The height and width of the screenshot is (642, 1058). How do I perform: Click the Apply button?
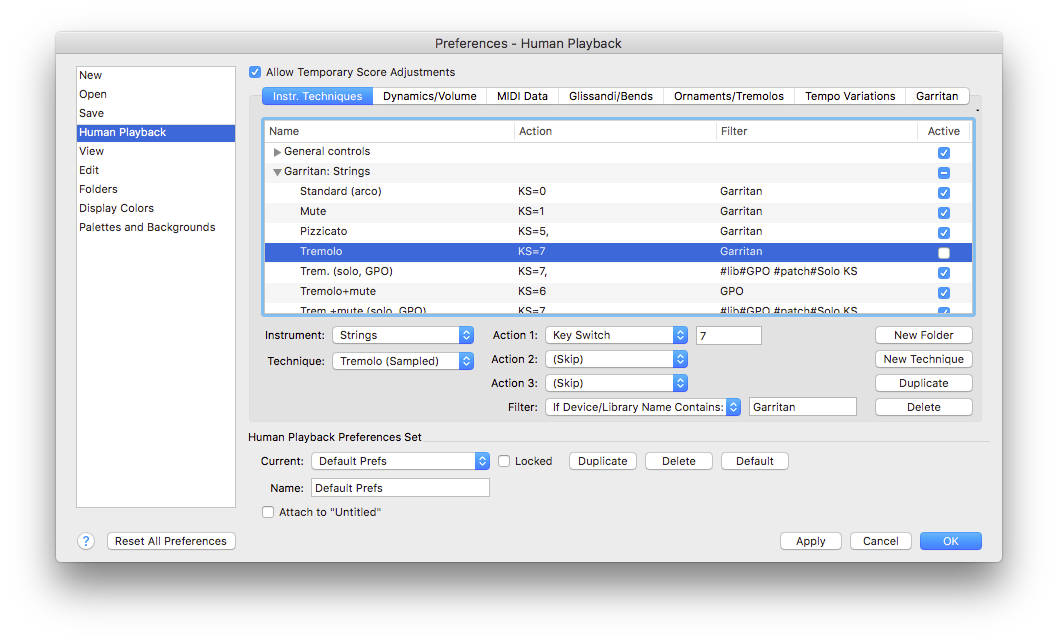[810, 541]
